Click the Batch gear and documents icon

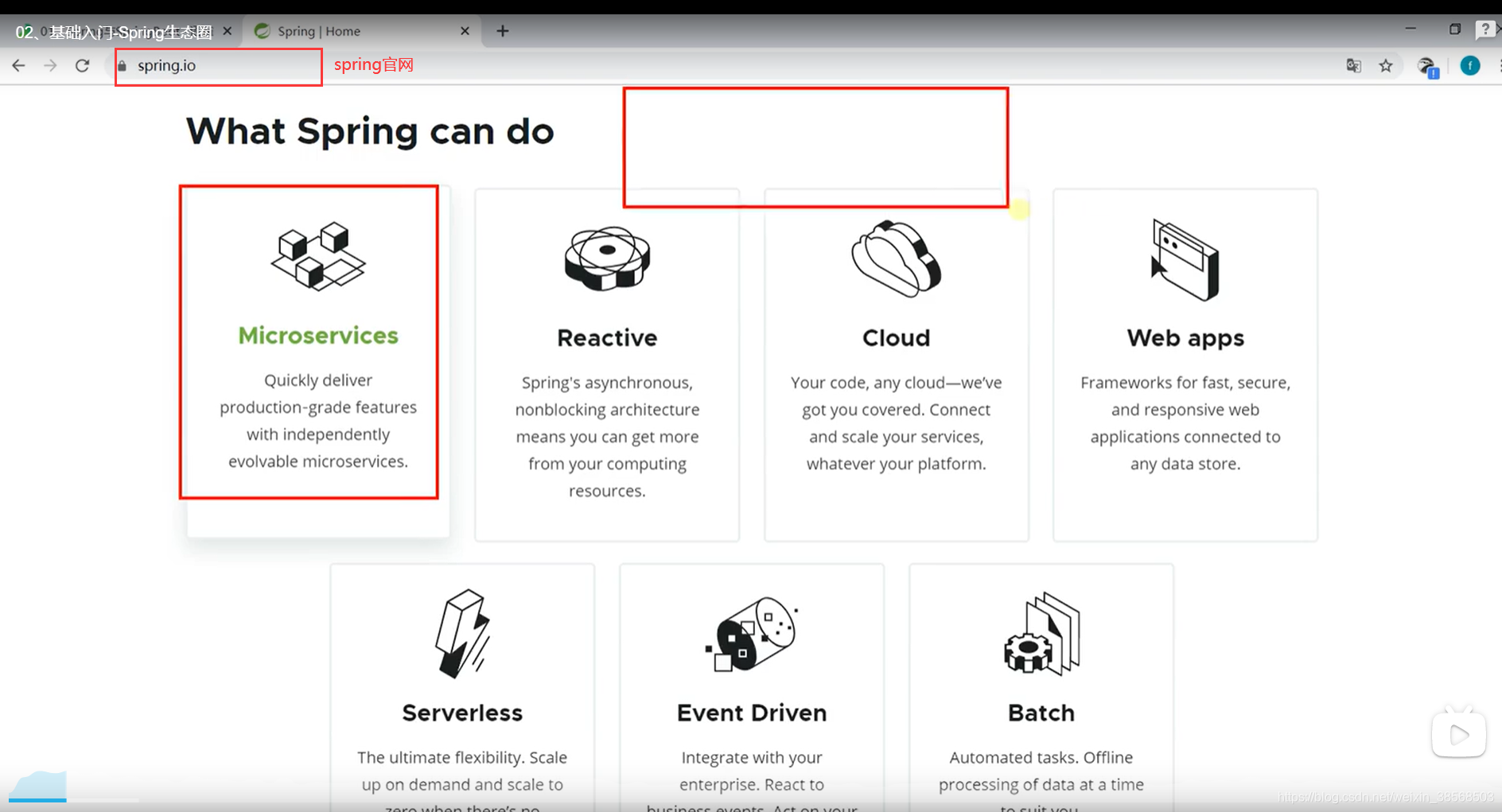click(1041, 634)
